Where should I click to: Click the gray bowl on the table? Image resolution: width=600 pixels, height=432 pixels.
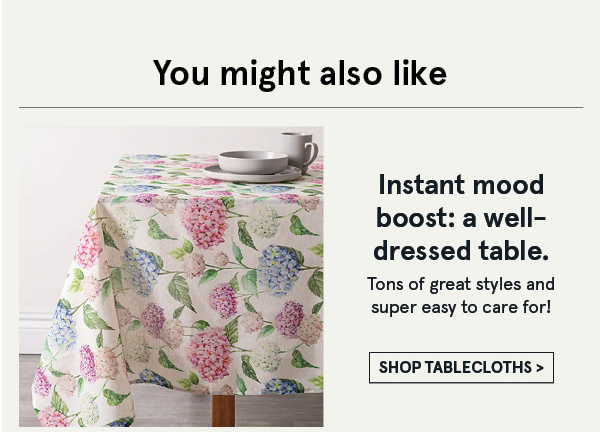[x=253, y=162]
